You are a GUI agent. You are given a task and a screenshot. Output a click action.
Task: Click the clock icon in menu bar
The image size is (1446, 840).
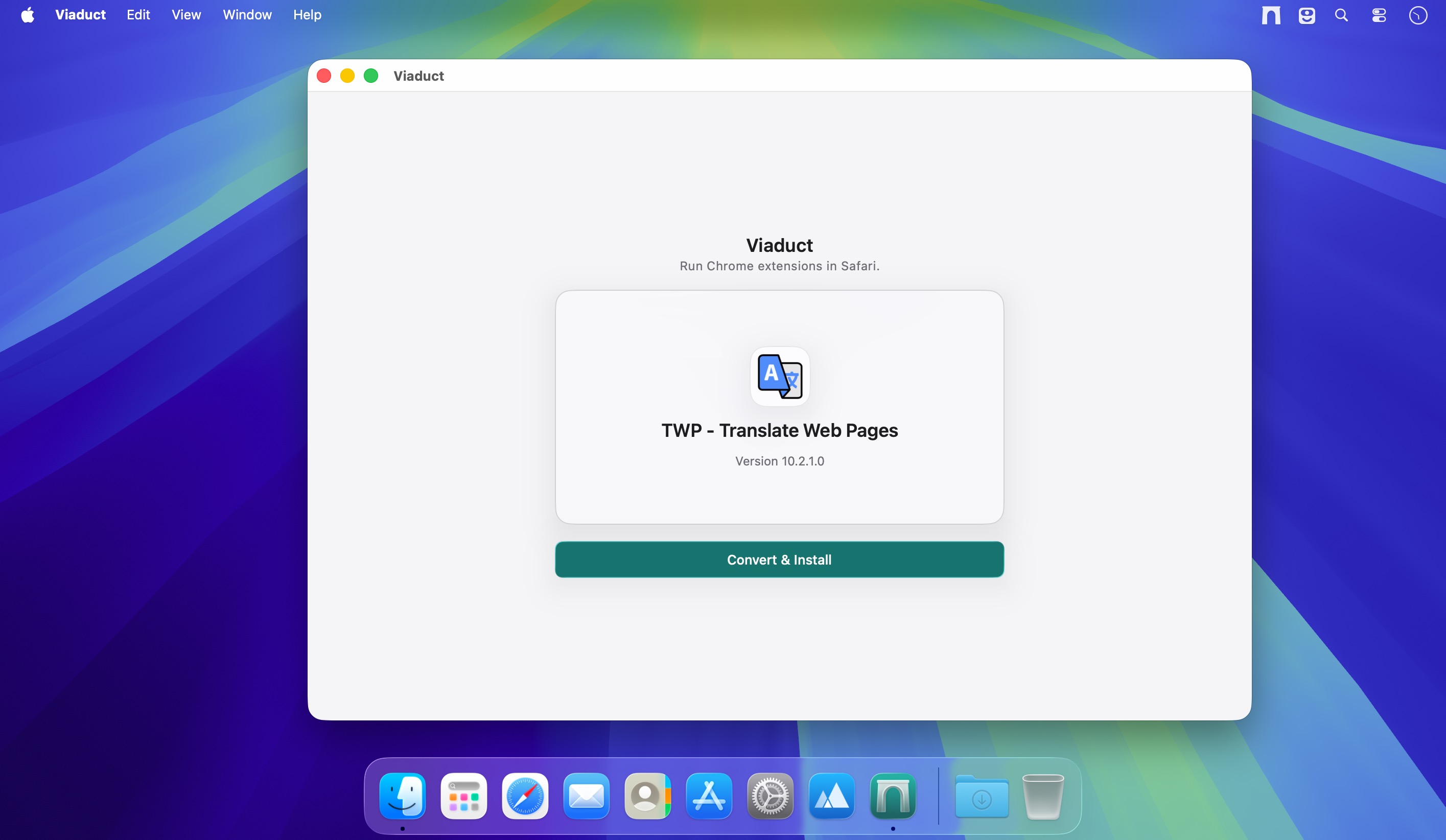[1418, 15]
